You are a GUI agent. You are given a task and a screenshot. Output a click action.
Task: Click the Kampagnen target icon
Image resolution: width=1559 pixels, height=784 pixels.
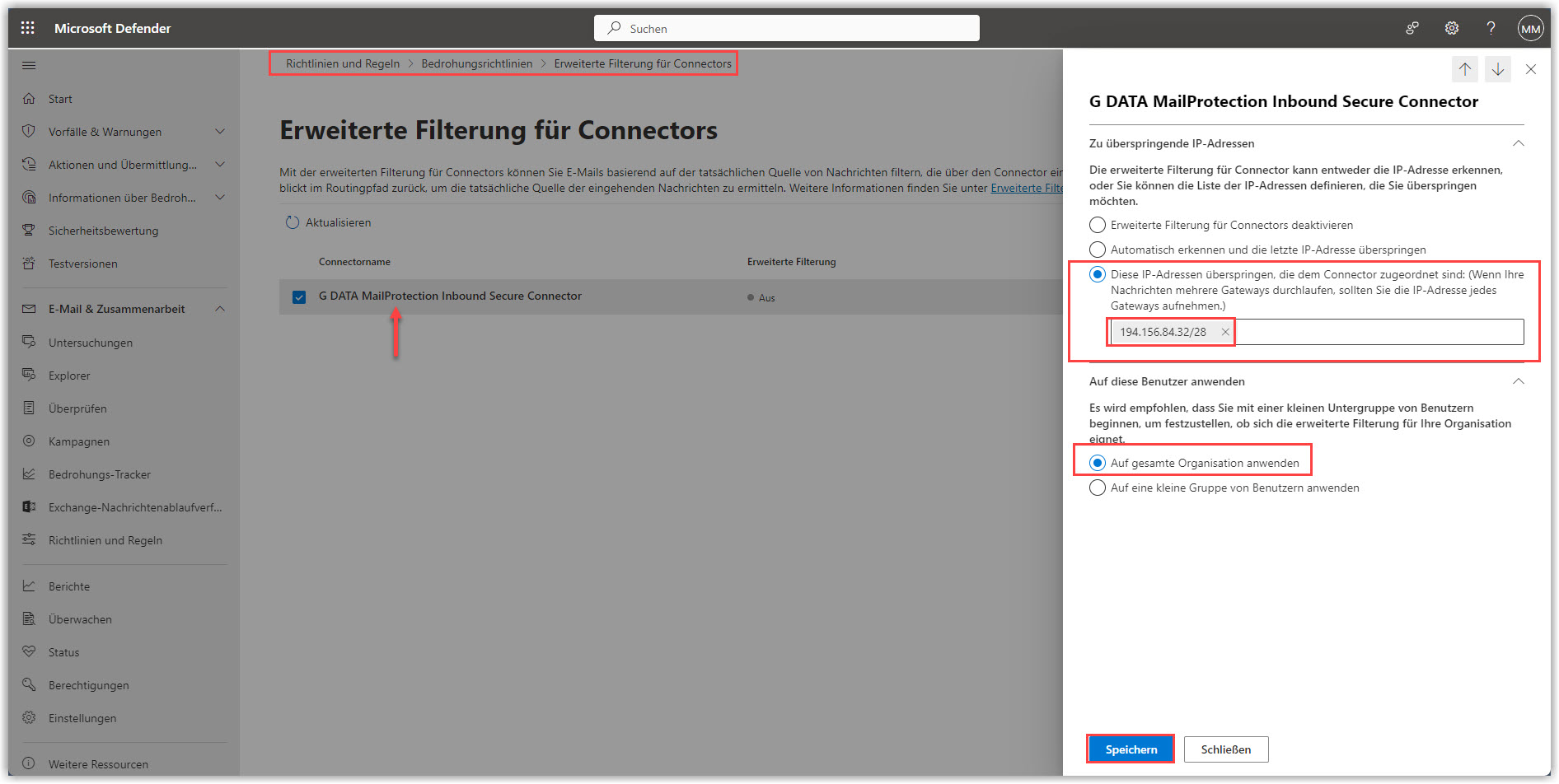(29, 441)
